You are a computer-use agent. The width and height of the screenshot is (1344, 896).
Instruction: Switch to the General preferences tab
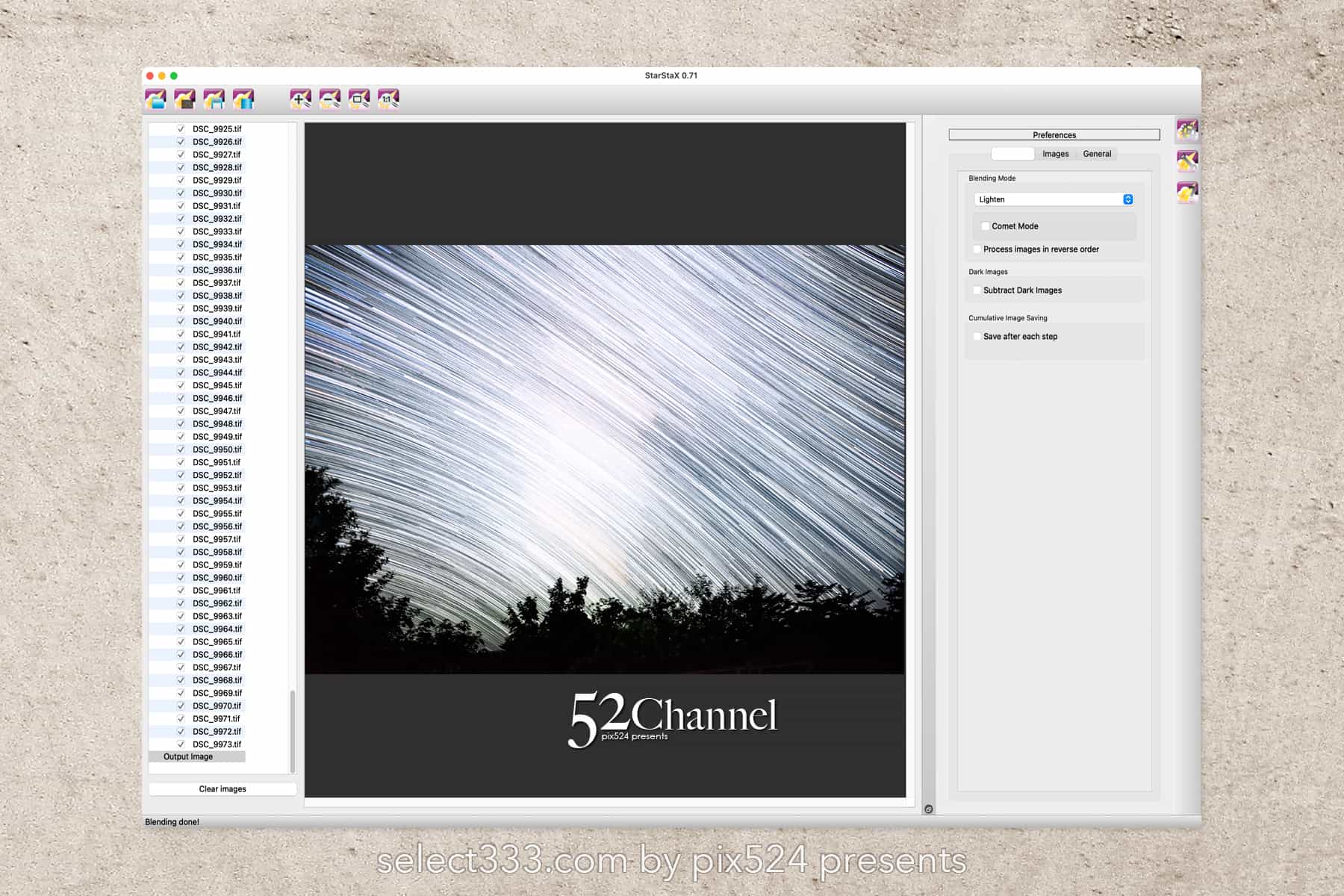click(x=1097, y=154)
